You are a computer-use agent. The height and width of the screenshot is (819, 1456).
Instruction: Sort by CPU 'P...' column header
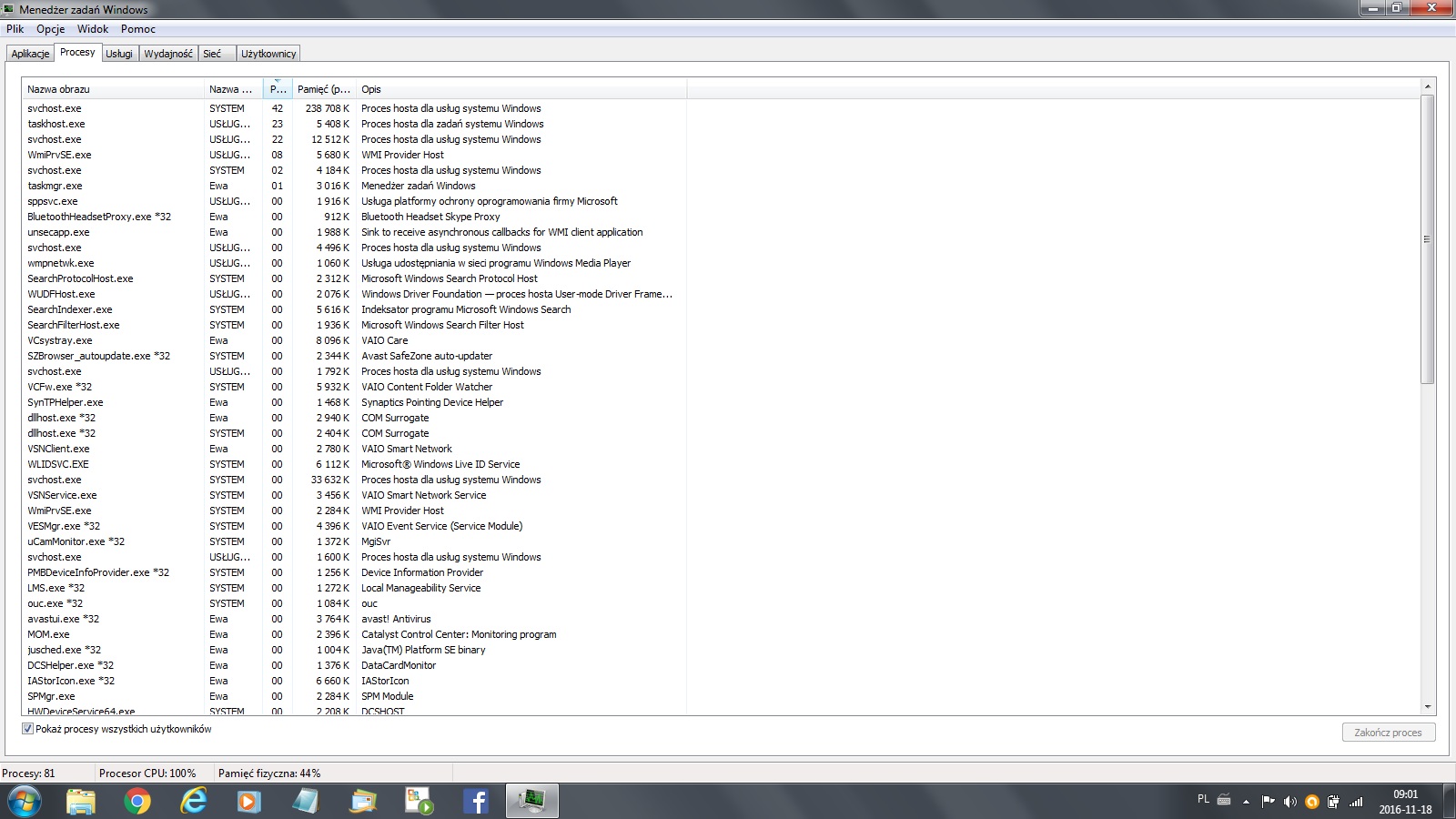[x=278, y=89]
